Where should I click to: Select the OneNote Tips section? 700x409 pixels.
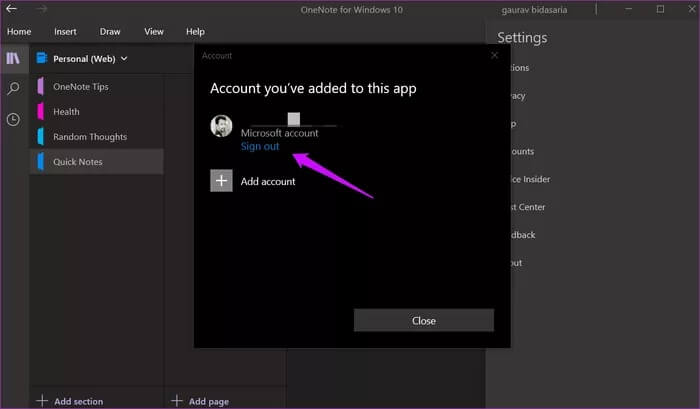click(x=97, y=87)
